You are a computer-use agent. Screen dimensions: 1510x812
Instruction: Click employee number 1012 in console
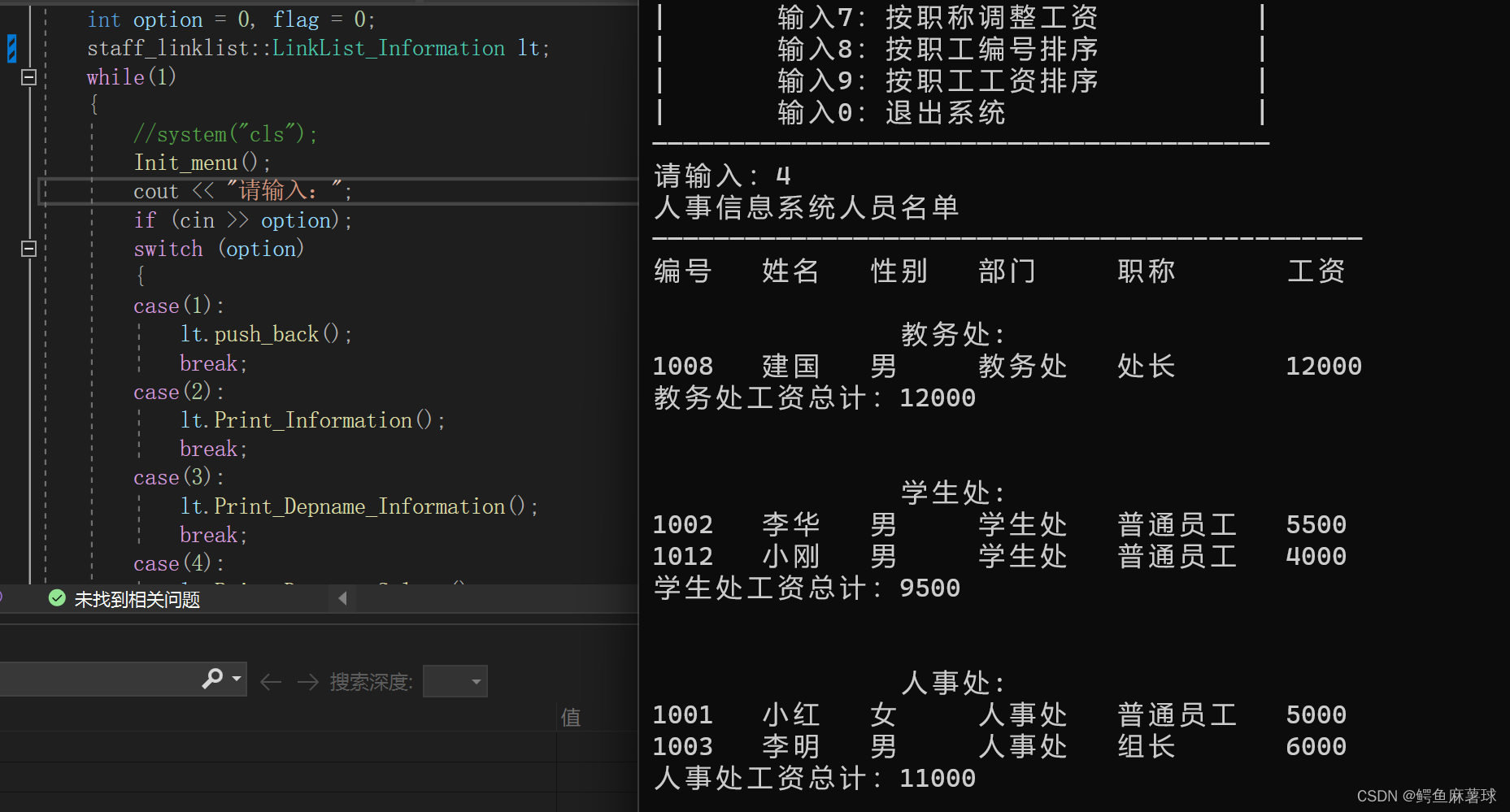(x=683, y=556)
